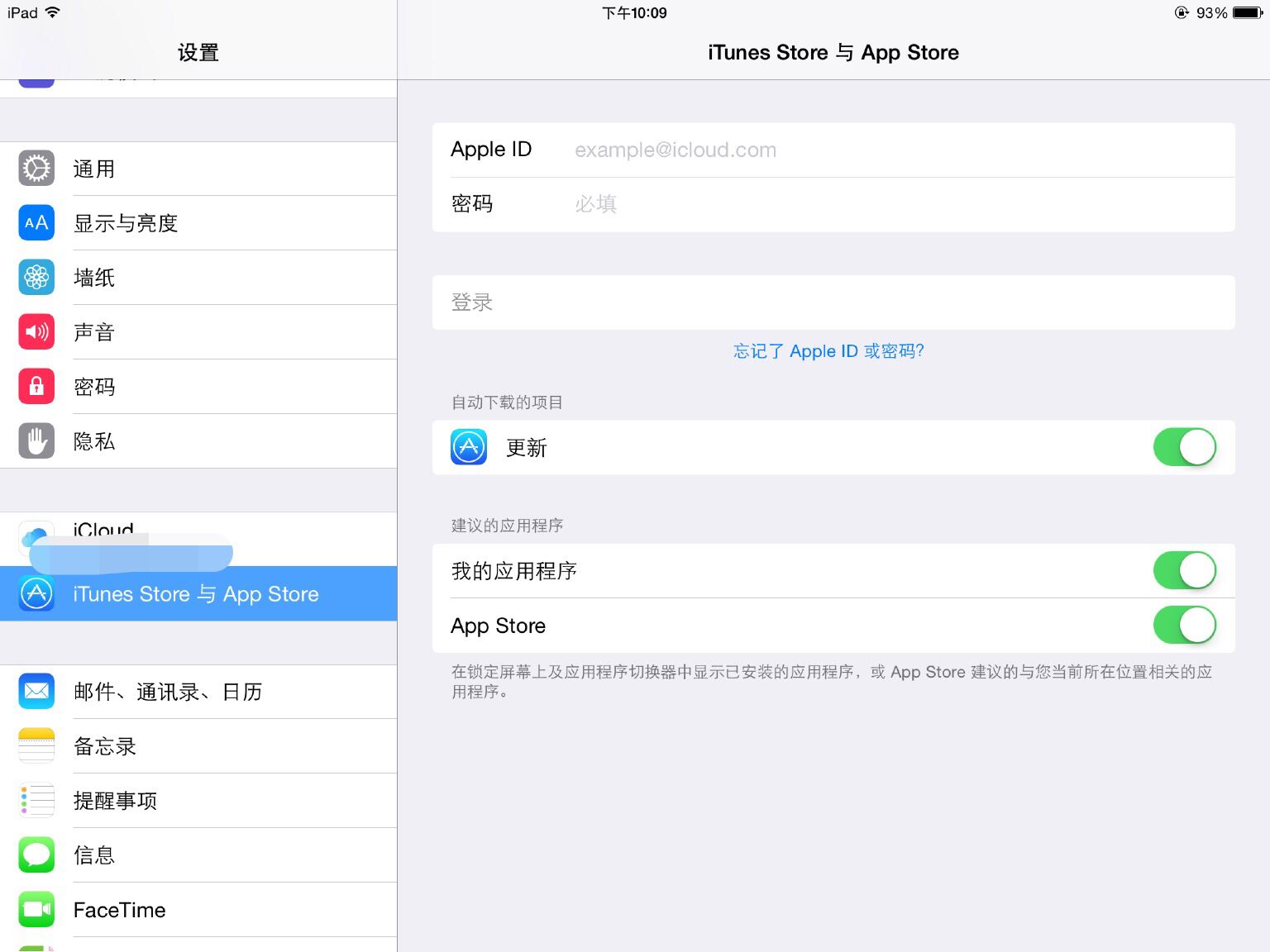Disable the 更新 automatic downloads toggle
Image resolution: width=1270 pixels, height=952 pixels.
pyautogui.click(x=1184, y=447)
